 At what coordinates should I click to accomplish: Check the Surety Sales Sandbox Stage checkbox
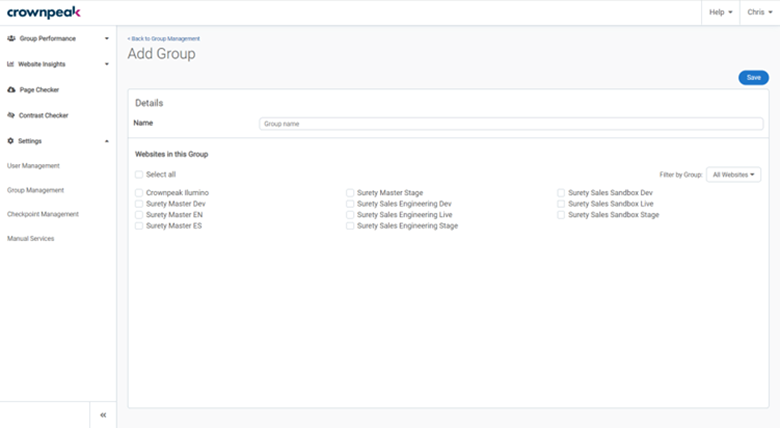(x=561, y=214)
